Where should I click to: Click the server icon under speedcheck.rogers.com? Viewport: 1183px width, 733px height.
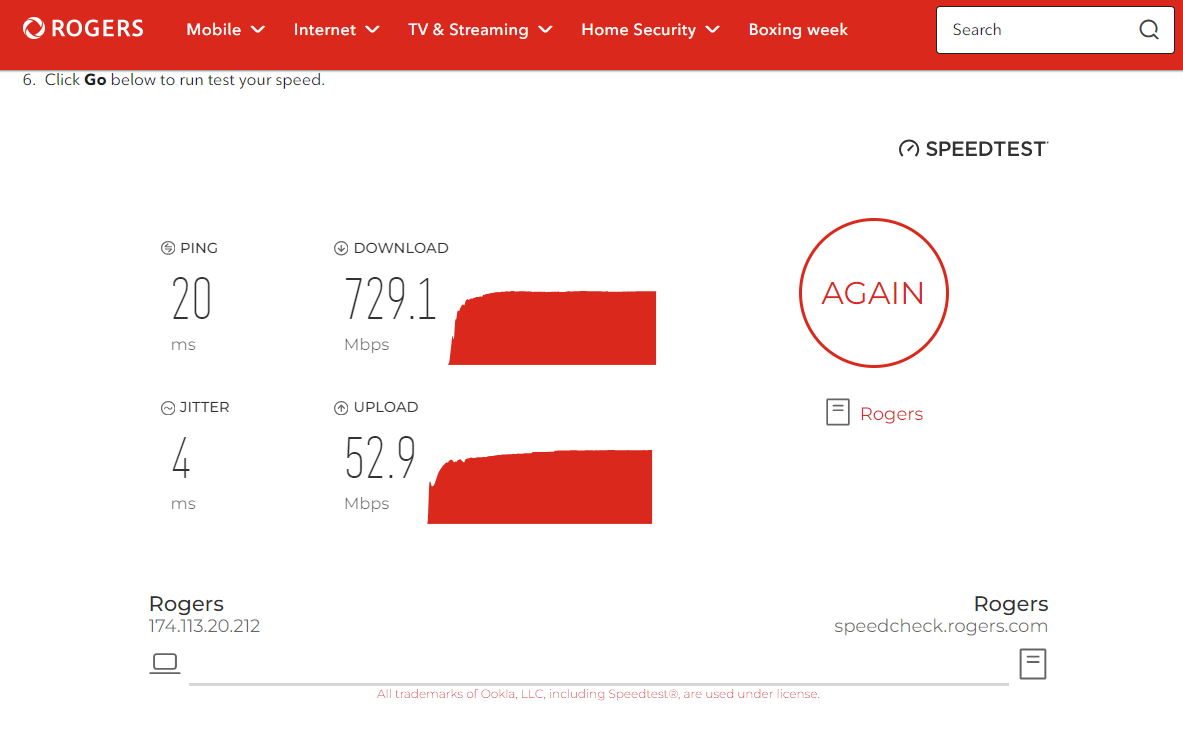point(1032,664)
